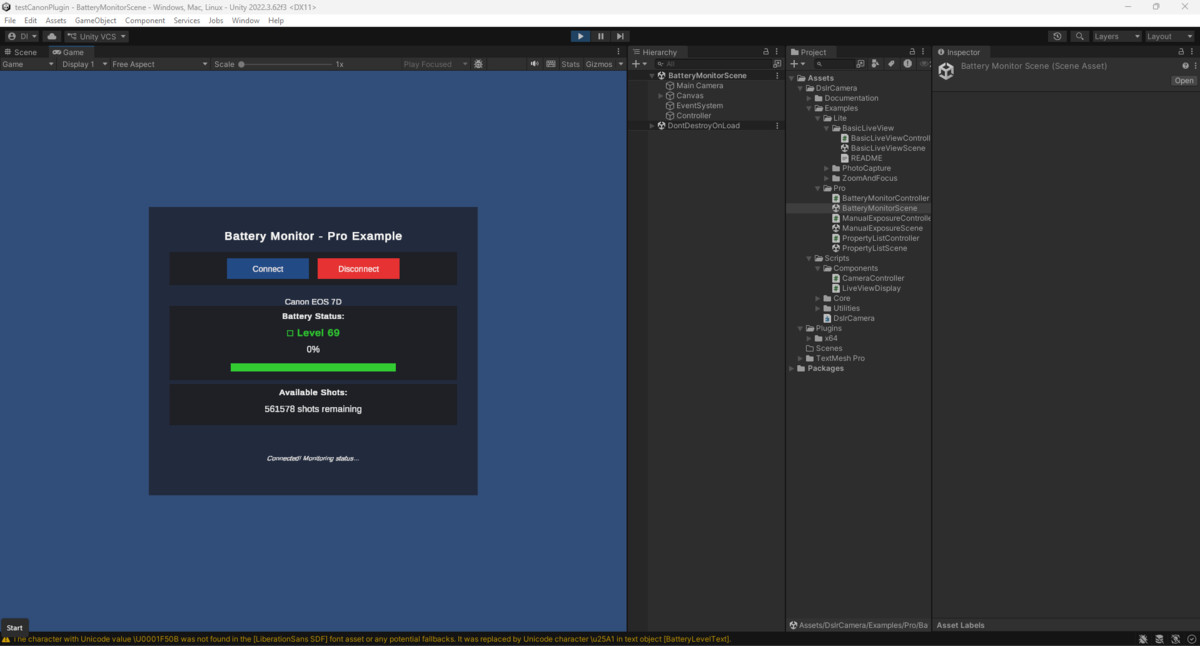Expand the Canvas object in Hierarchy
Screen dimensions: 1200x646
click(661, 96)
